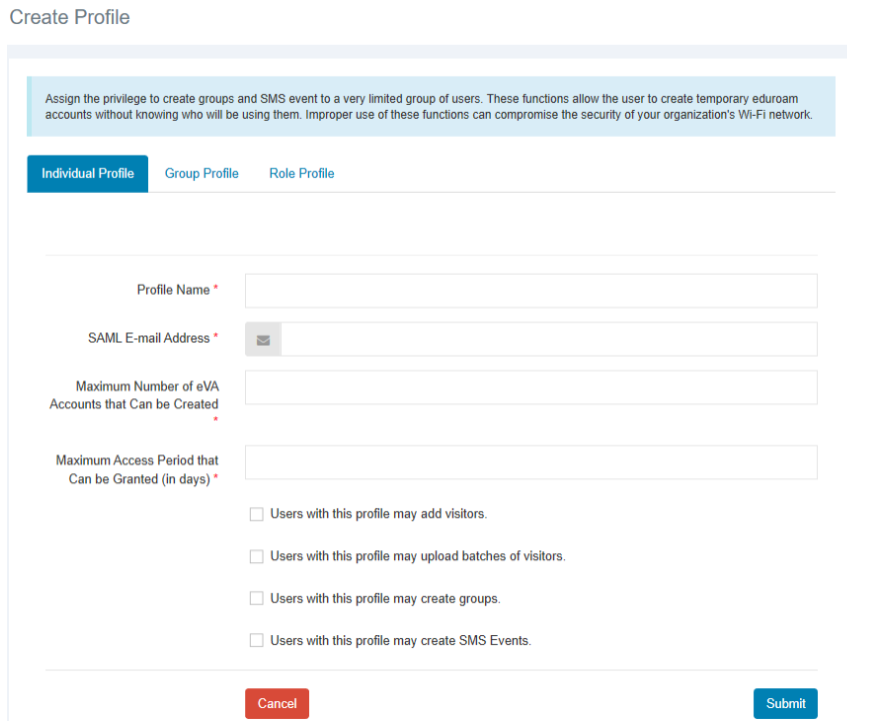Viewport: 896px width, 728px height.
Task: Click the 'Profile Name' field label
Action: pyautogui.click(x=173, y=290)
